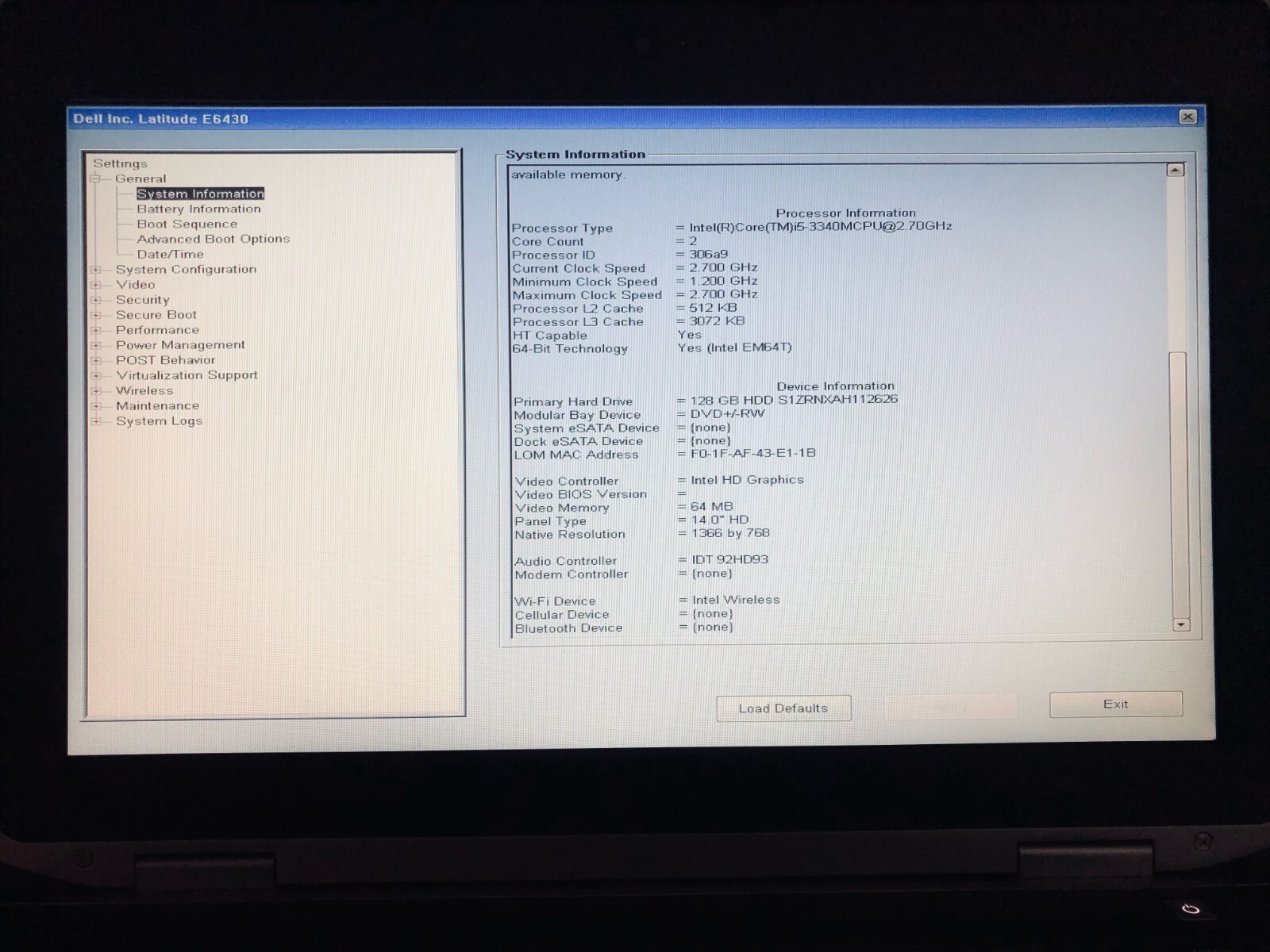1270x952 pixels.
Task: Click the Video Memory 64 MB value
Action: pos(712,506)
